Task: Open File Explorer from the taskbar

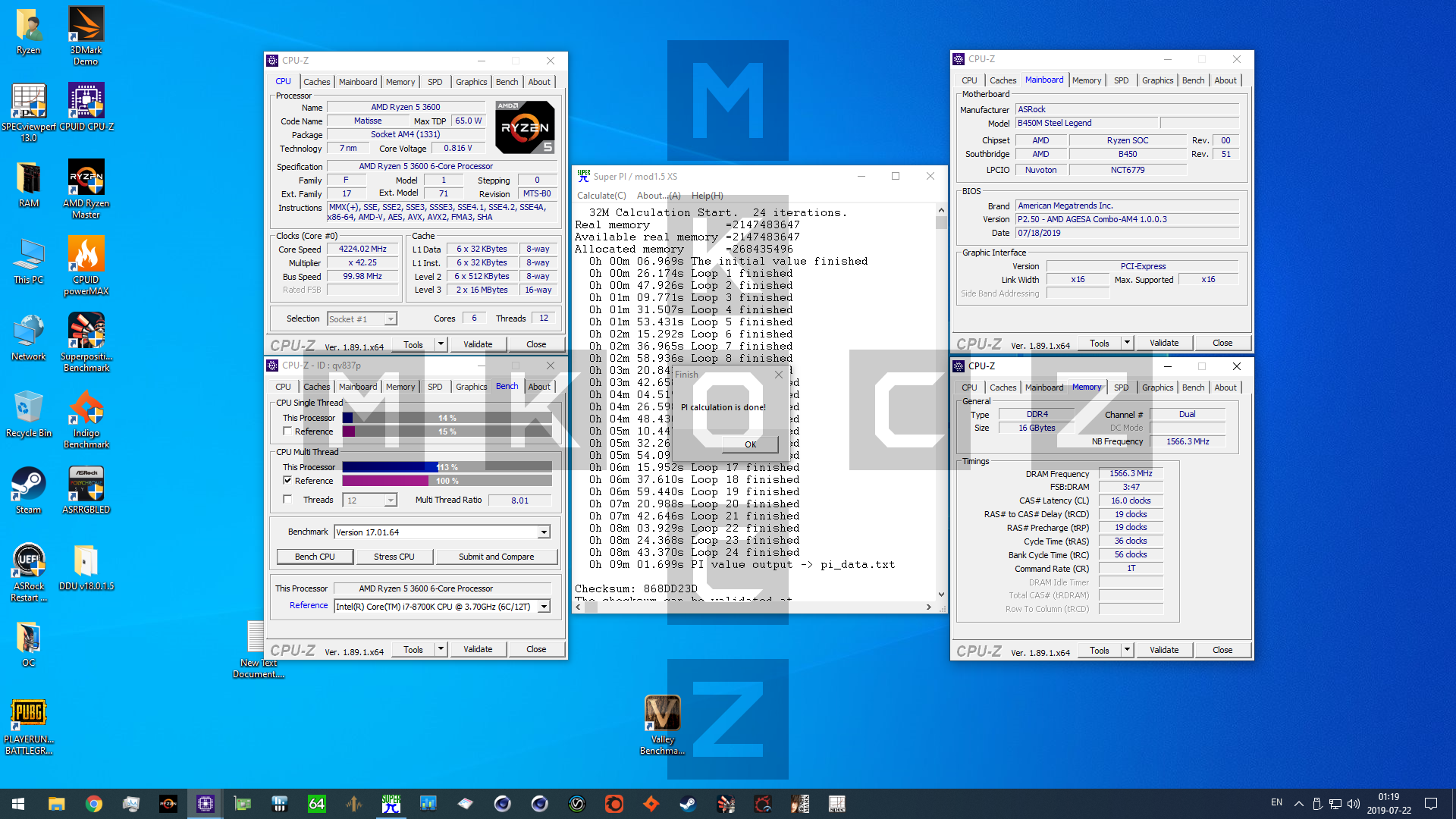Action: pos(56,804)
